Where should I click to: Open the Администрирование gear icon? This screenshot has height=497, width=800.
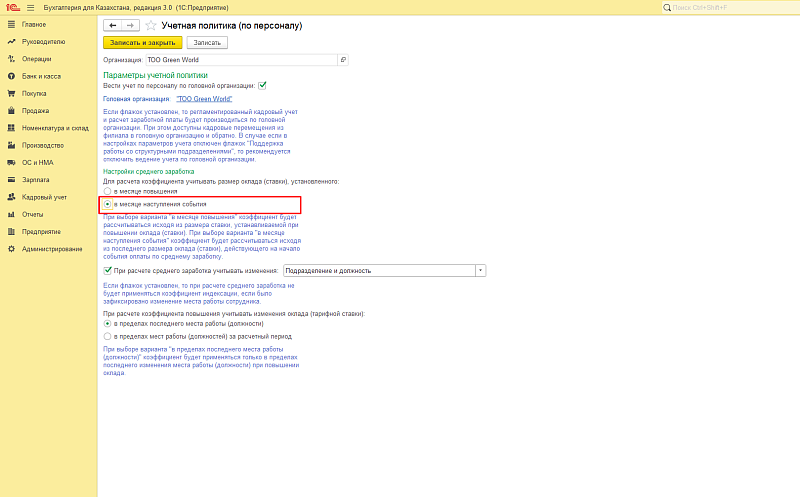10,248
